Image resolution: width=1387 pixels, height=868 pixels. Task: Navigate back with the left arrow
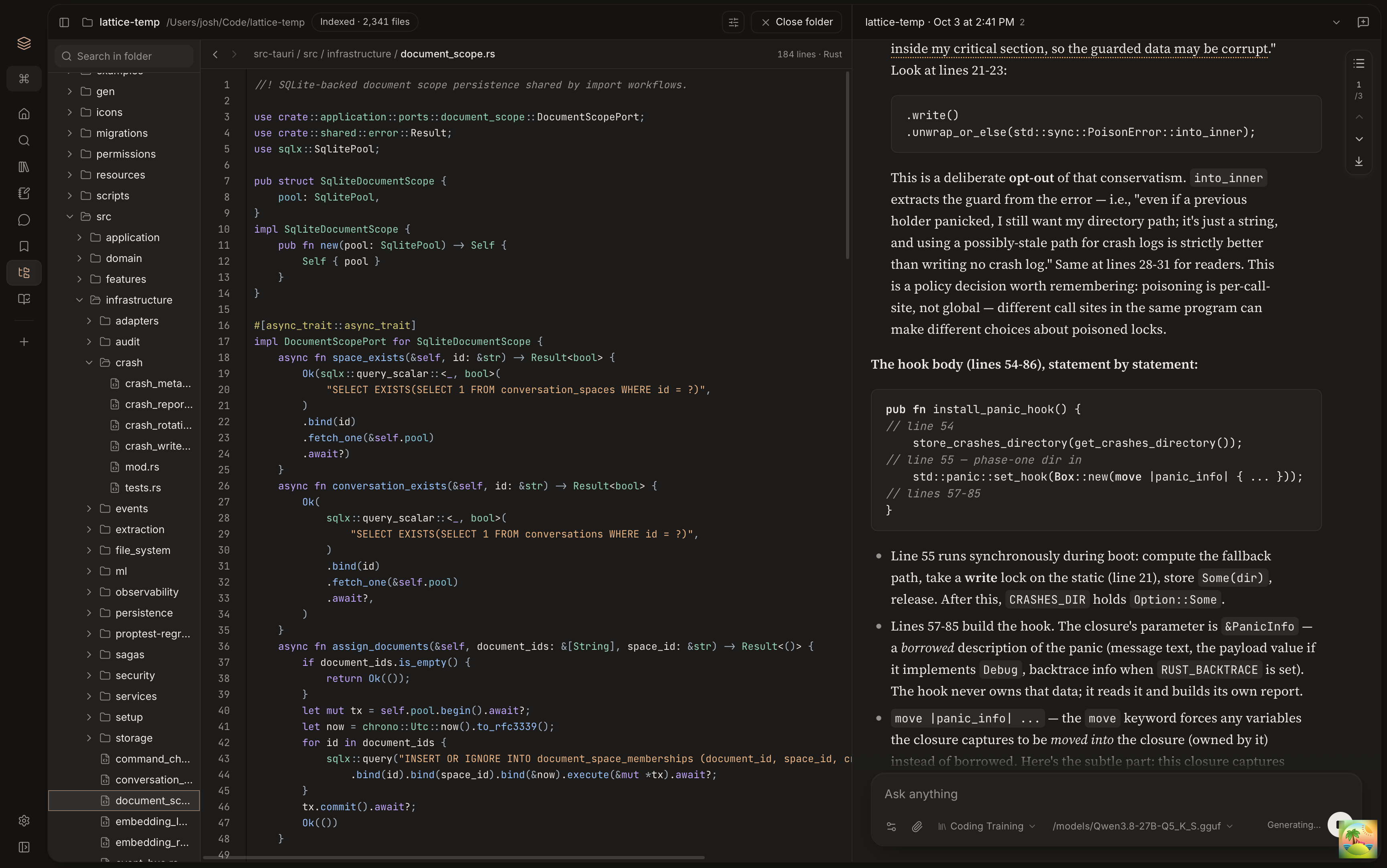click(216, 54)
